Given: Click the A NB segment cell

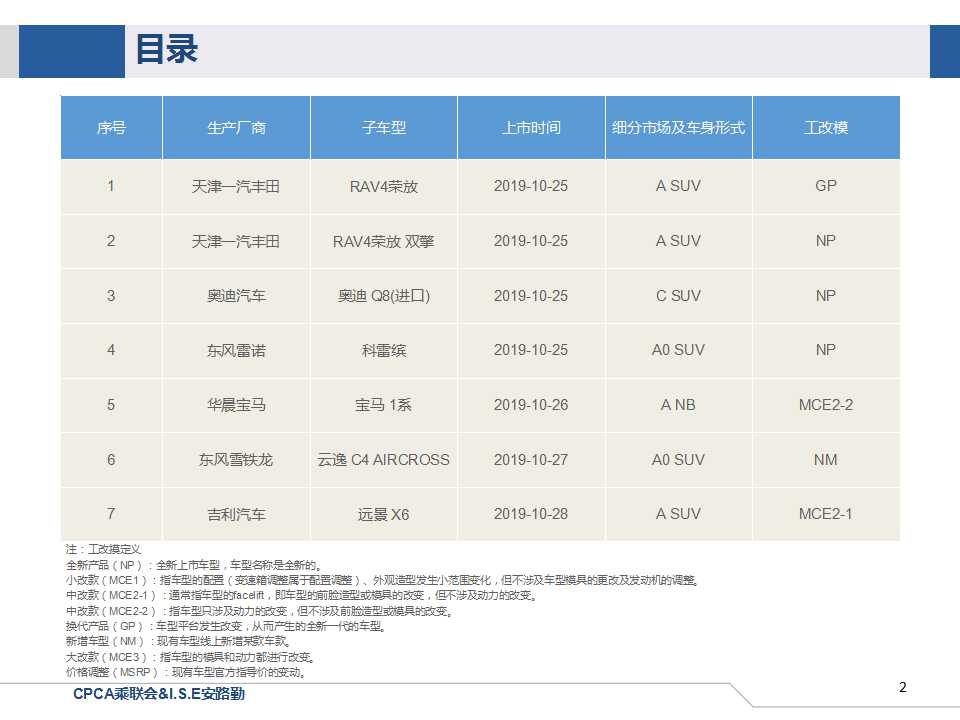Looking at the screenshot, I should coord(678,405).
